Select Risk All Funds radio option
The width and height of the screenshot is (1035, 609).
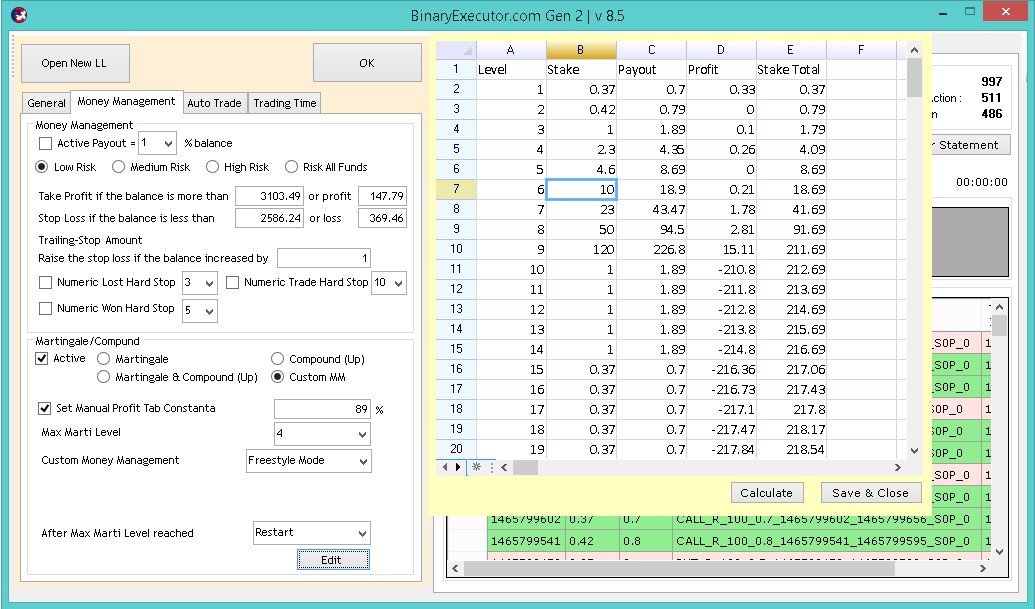coord(291,167)
